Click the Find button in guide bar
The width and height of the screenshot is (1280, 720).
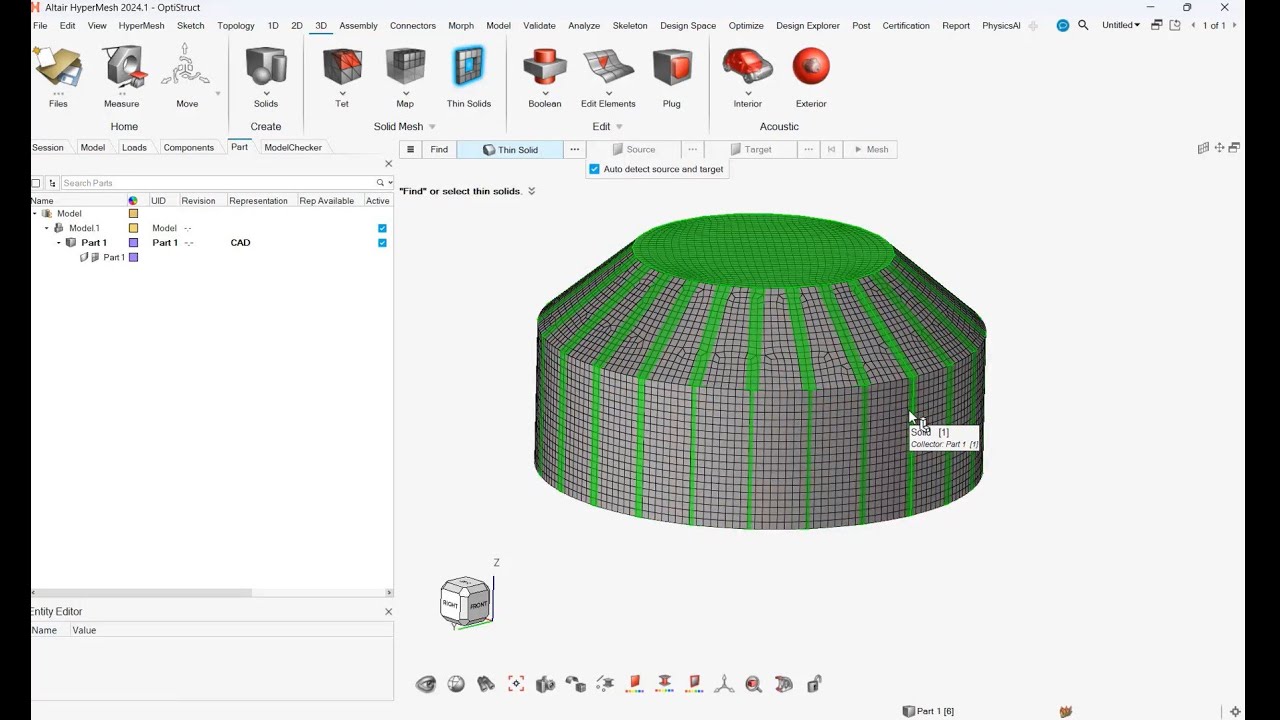coord(439,149)
